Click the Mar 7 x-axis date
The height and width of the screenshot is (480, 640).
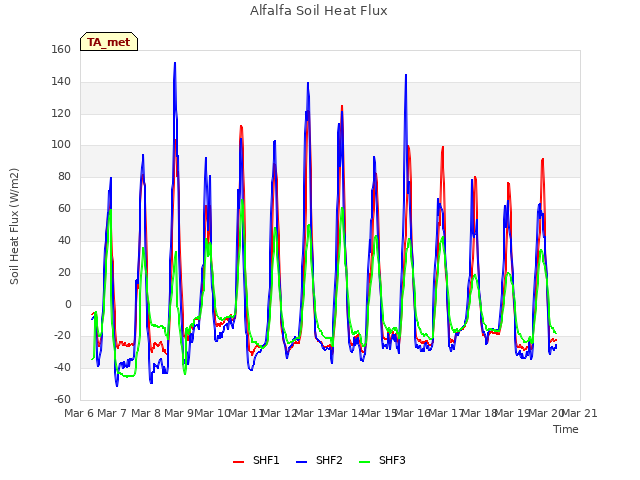(112, 413)
